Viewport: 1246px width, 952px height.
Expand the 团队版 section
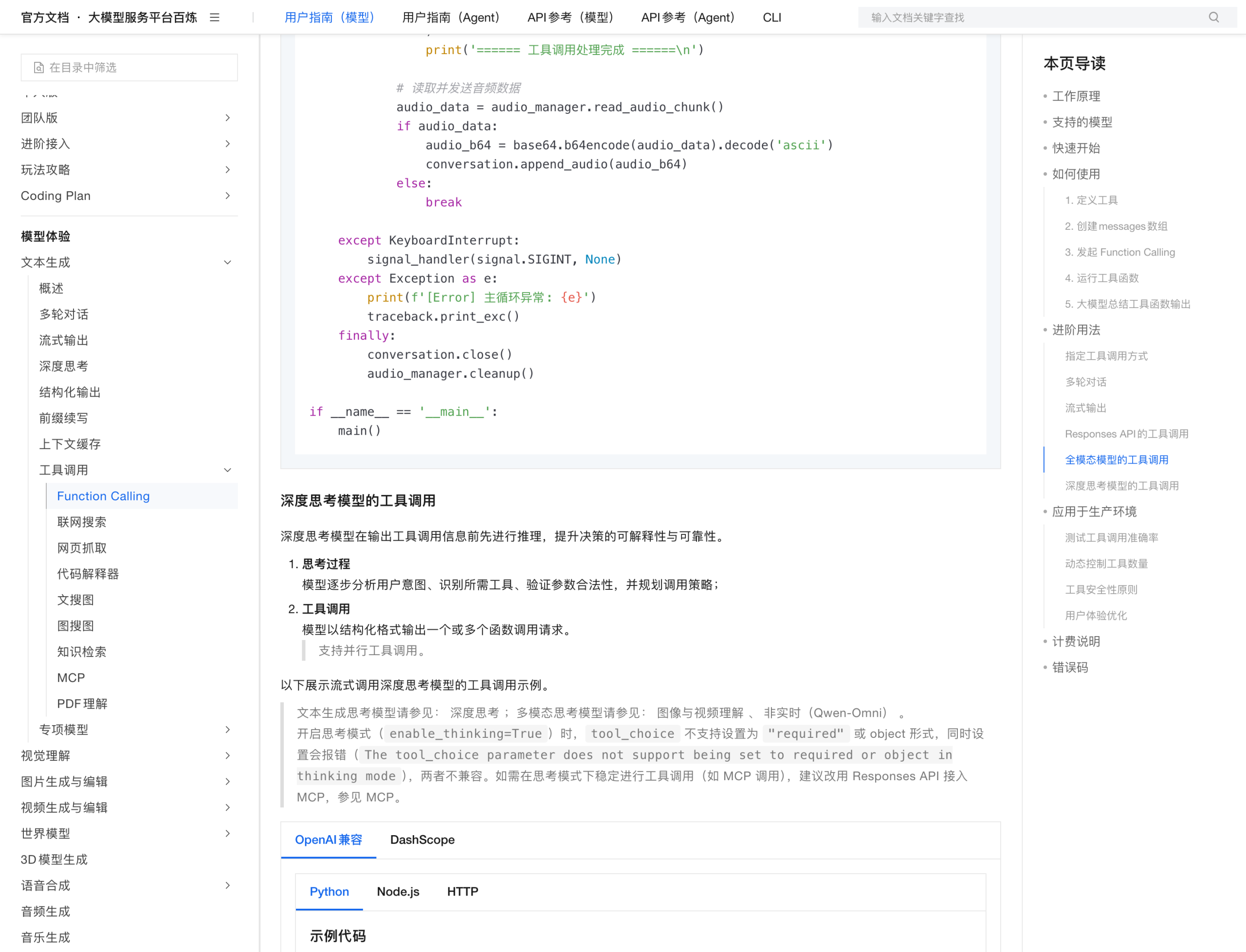[227, 118]
